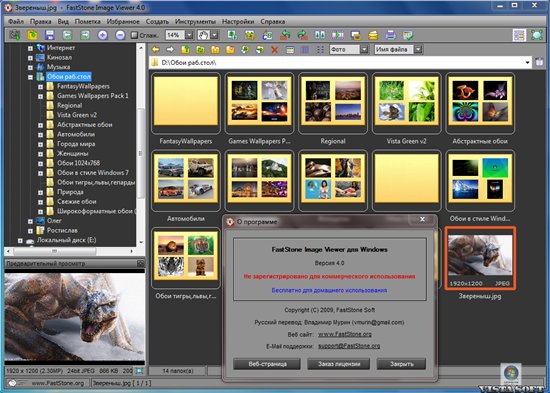Click the Zoom In plus icon

pos(102,35)
